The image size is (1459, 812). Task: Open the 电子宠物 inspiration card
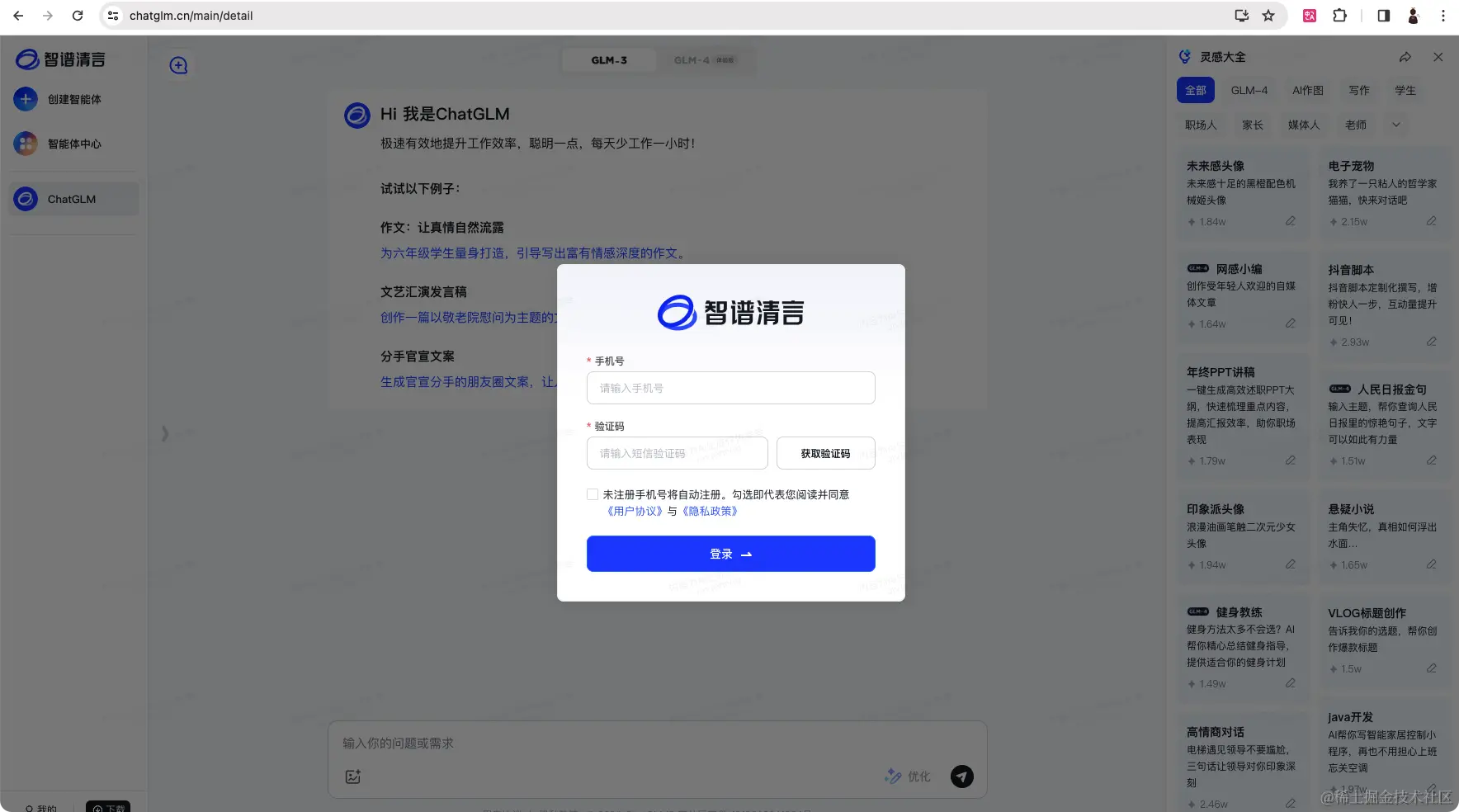point(1384,194)
